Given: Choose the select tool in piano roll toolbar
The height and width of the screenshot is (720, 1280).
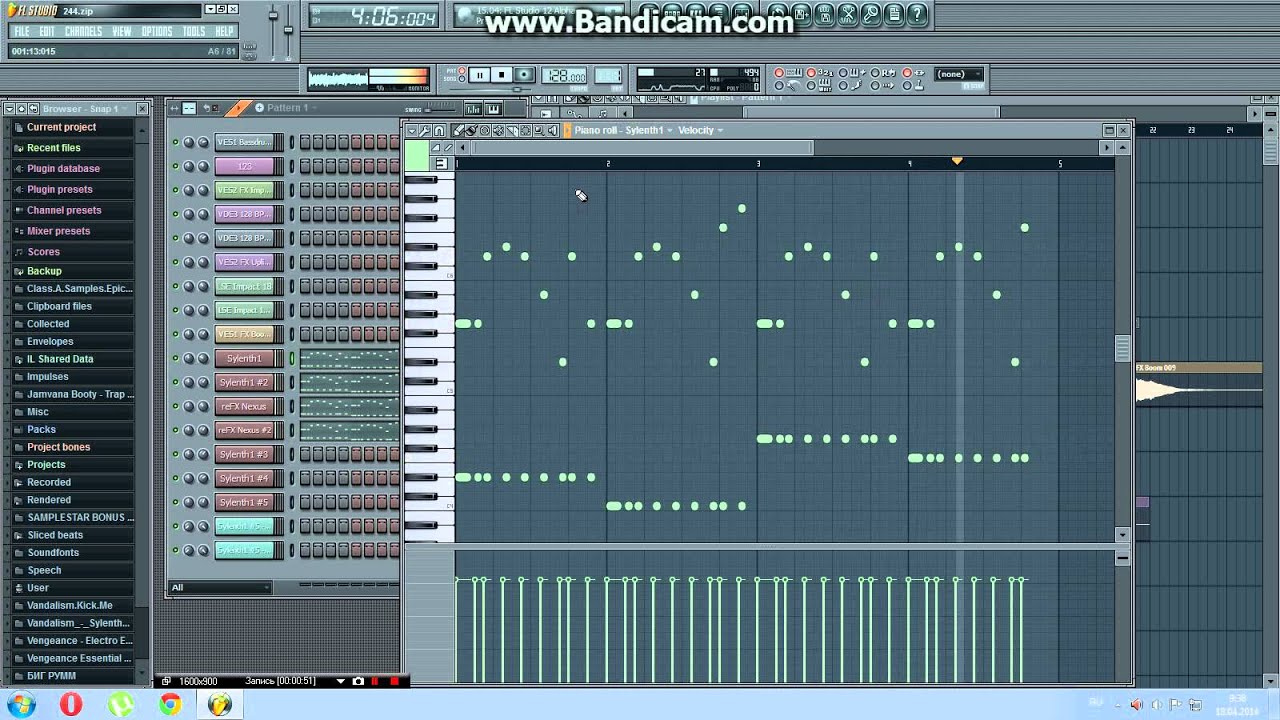Looking at the screenshot, I should click(525, 130).
